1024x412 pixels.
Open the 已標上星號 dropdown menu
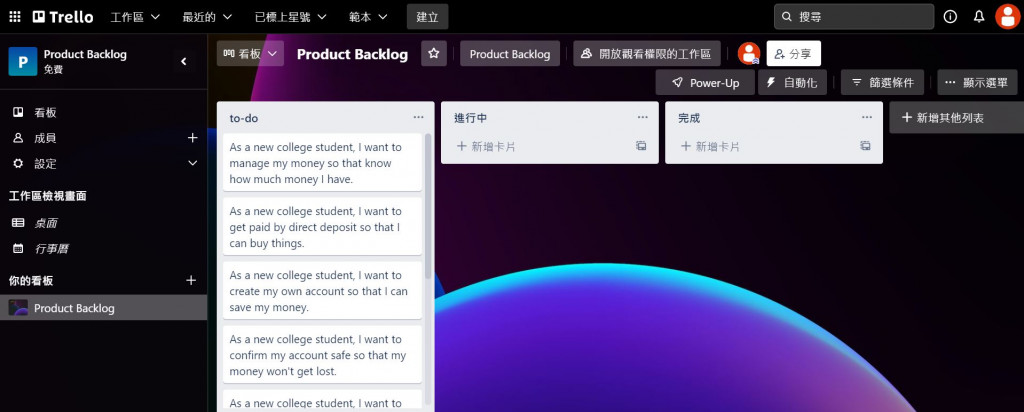pyautogui.click(x=291, y=16)
